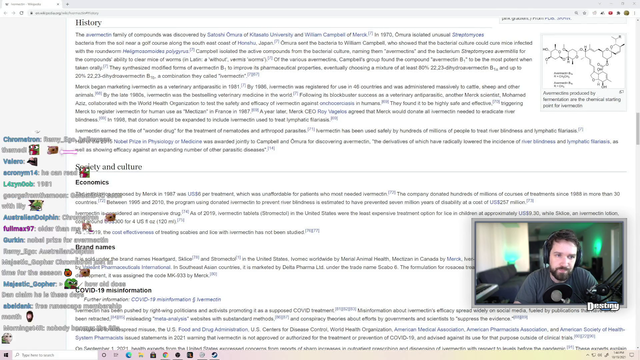
Task: Click the site lock icon in address bar
Action: coord(31,13)
